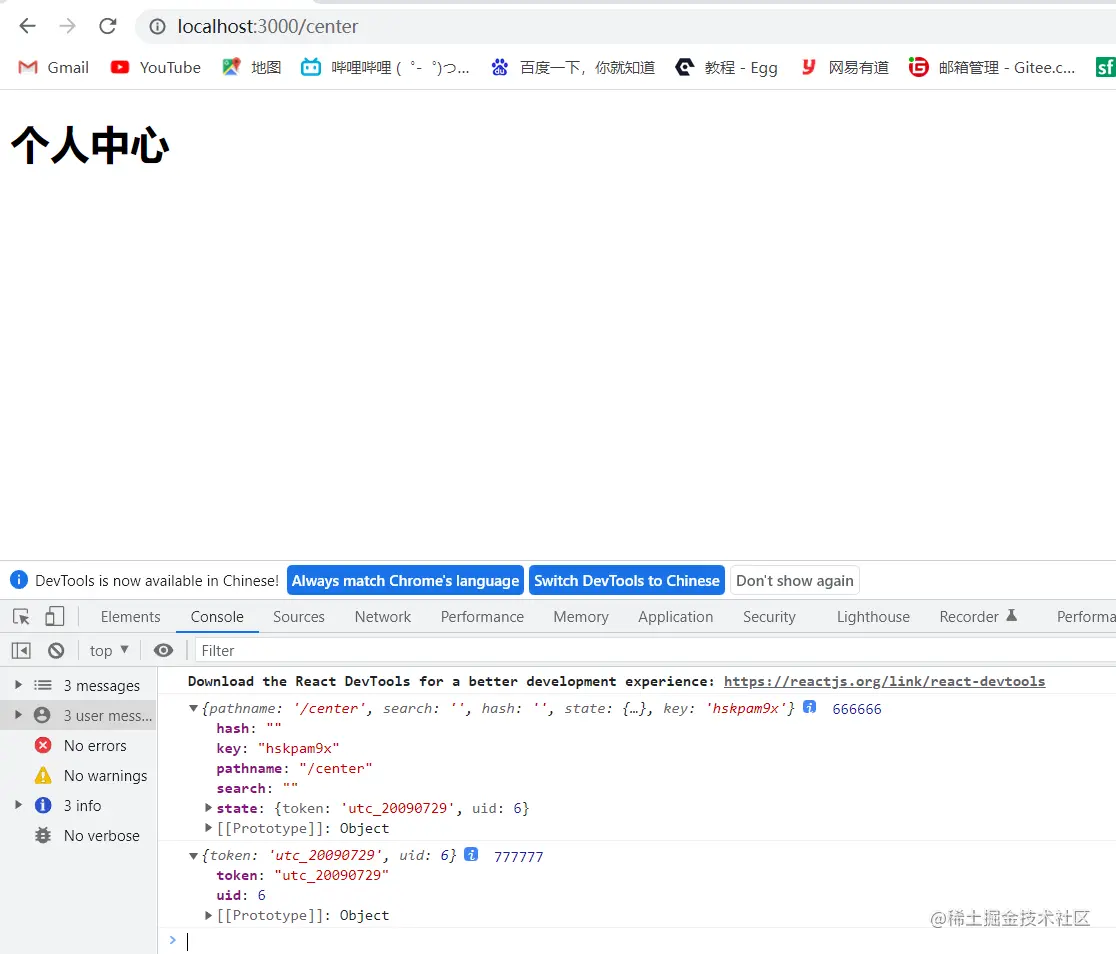Click the key: "hskpam9x" property
This screenshot has height=954, width=1116.
point(278,748)
